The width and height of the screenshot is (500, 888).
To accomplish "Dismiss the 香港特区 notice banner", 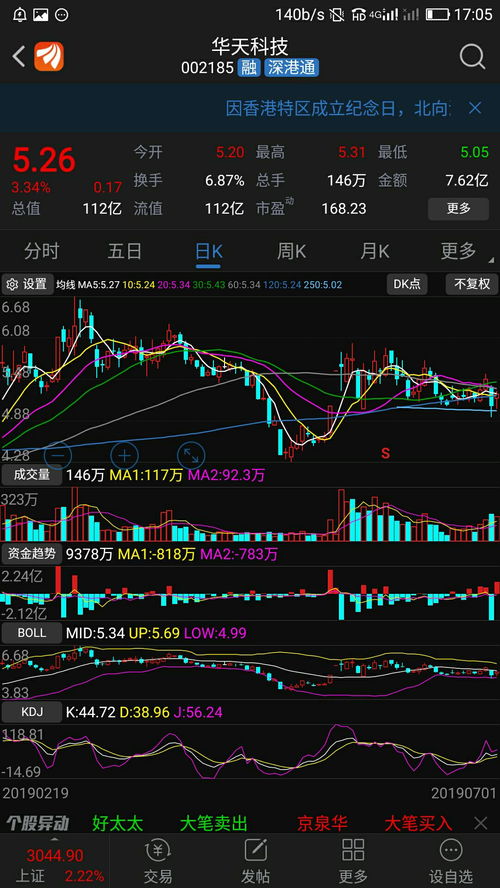I will [475, 108].
